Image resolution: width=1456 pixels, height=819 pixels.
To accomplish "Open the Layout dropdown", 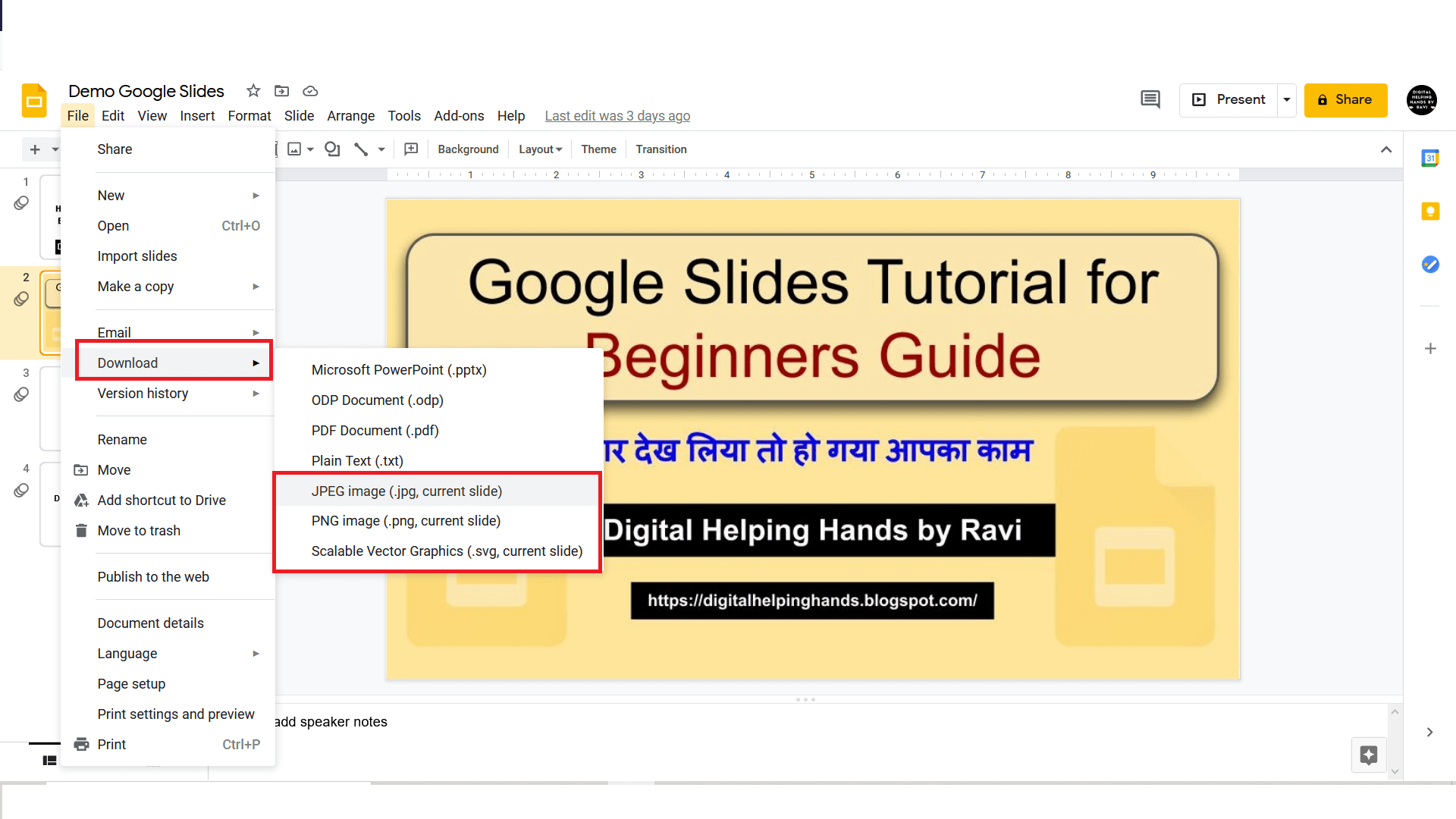I will coord(540,149).
